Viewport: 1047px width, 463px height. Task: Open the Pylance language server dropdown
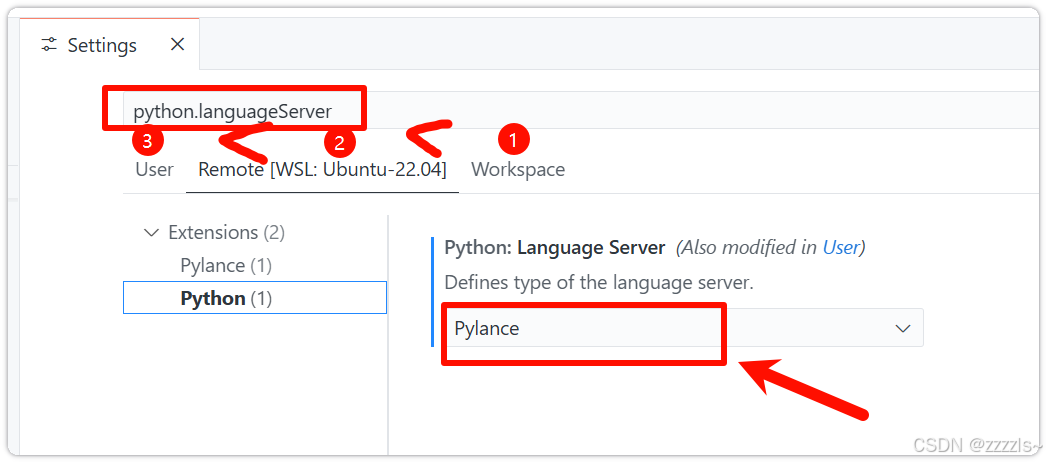684,328
